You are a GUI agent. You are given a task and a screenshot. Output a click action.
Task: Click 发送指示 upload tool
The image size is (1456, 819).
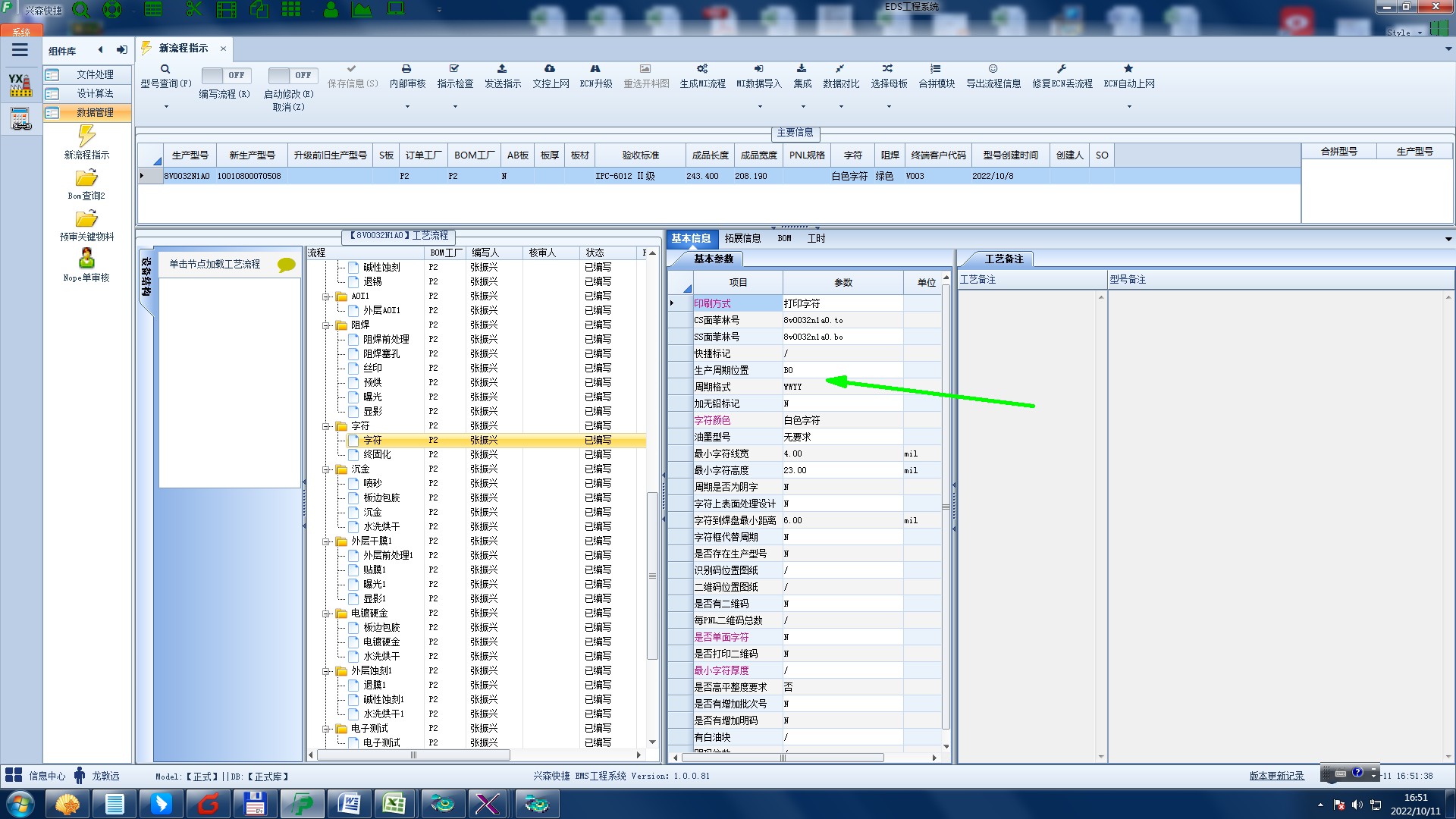point(503,77)
